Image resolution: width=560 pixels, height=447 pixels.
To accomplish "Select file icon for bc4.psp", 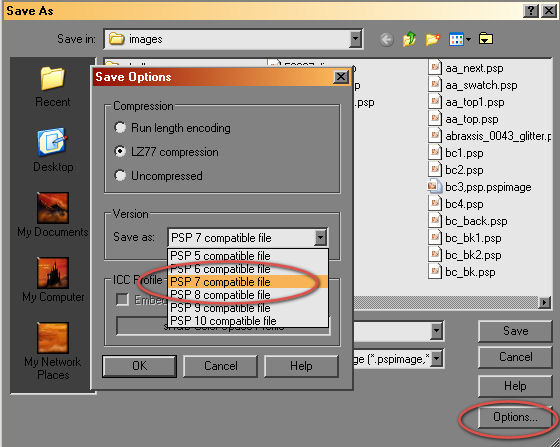I will coord(435,204).
